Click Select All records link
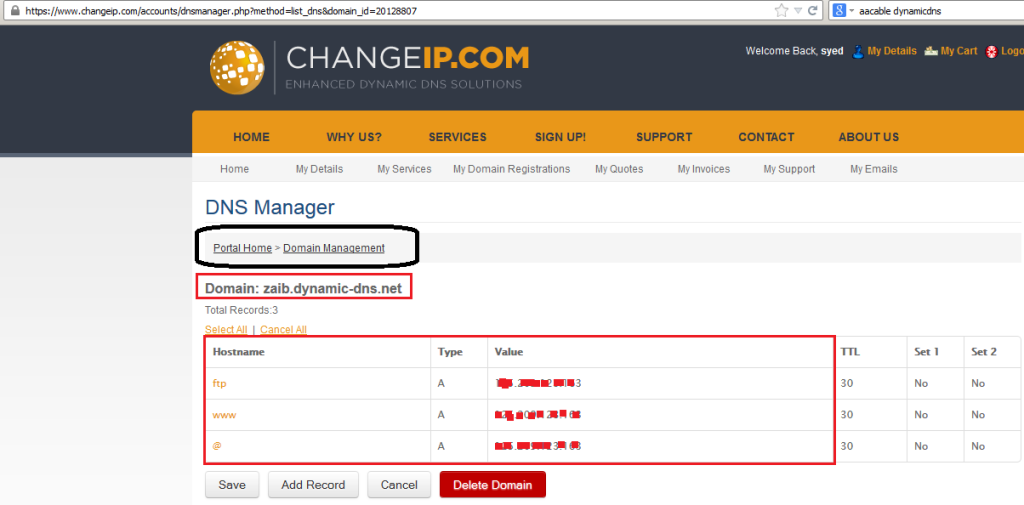 coord(226,329)
